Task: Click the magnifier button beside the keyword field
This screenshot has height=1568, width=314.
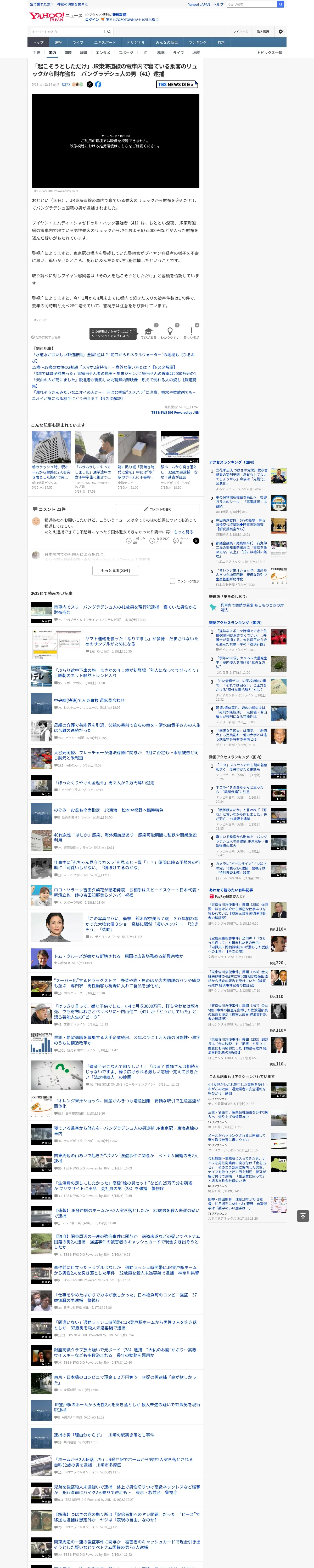Action: 109,32
